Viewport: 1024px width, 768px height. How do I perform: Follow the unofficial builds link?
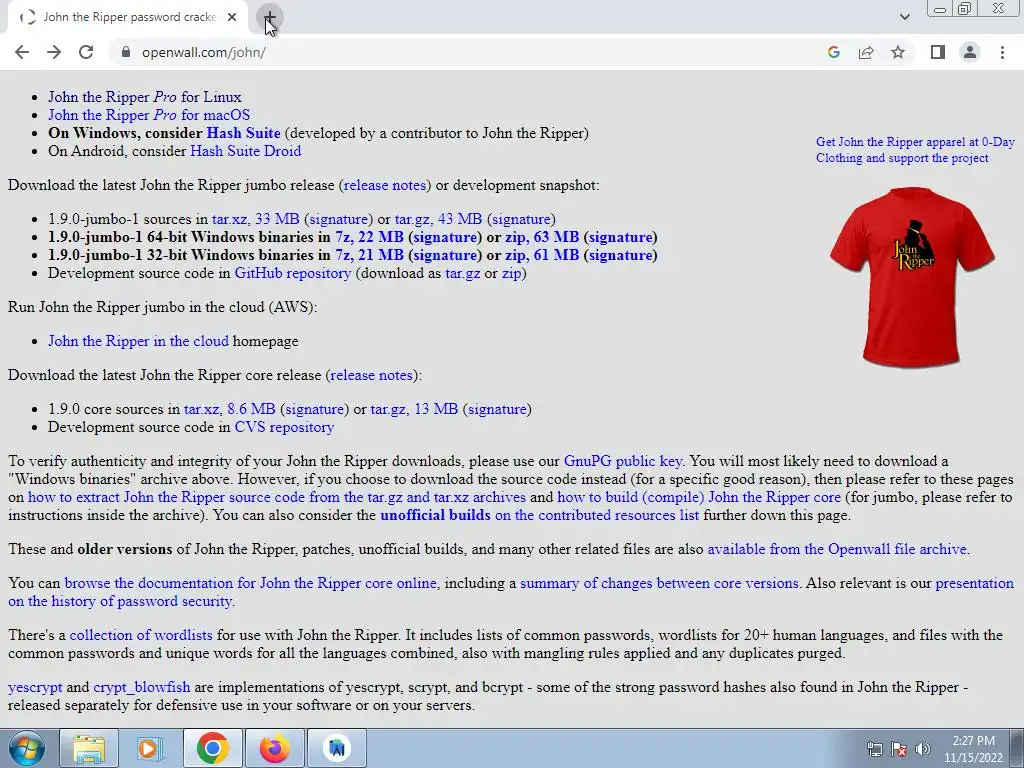[x=435, y=515]
